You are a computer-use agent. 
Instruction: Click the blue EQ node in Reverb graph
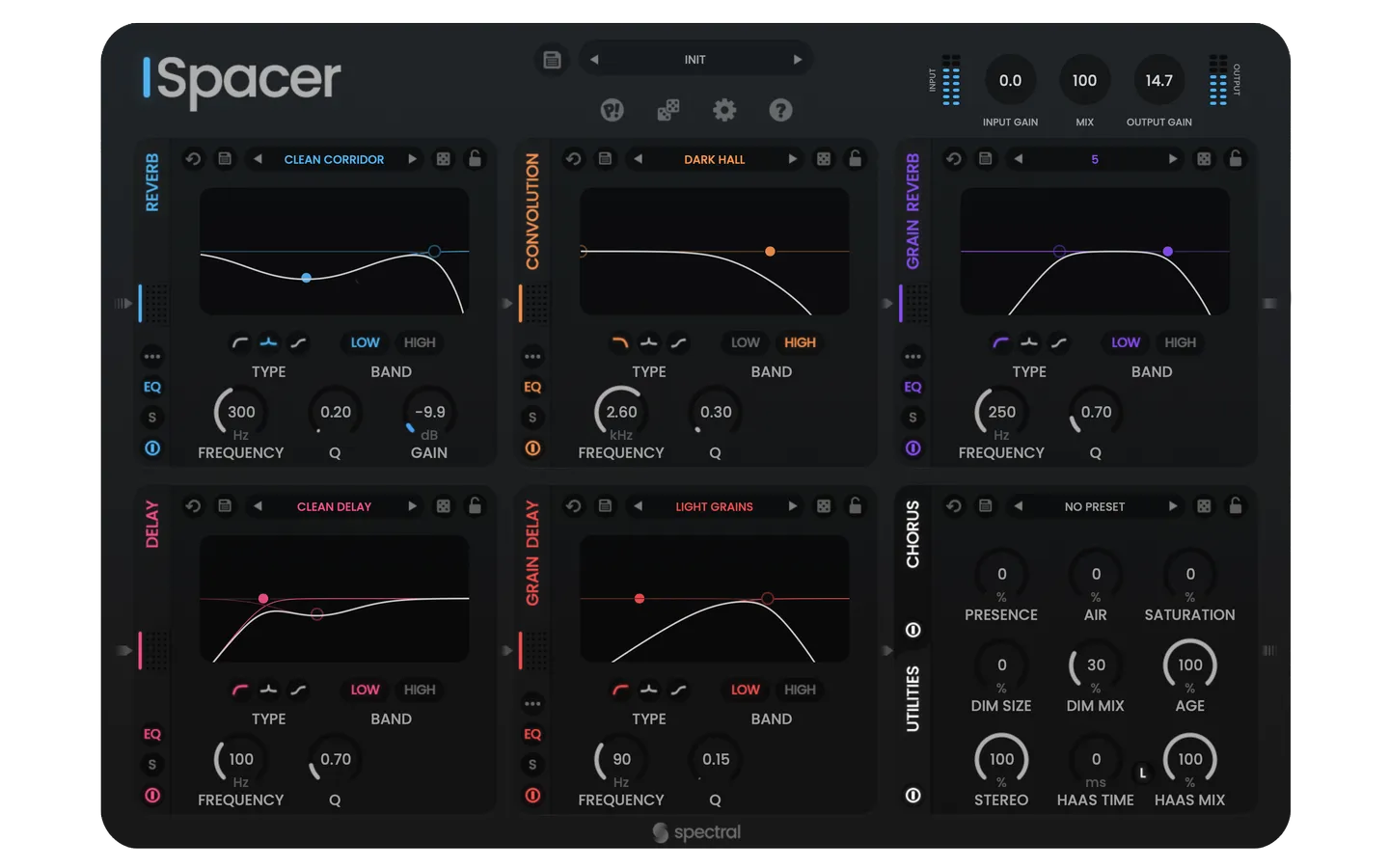[306, 278]
